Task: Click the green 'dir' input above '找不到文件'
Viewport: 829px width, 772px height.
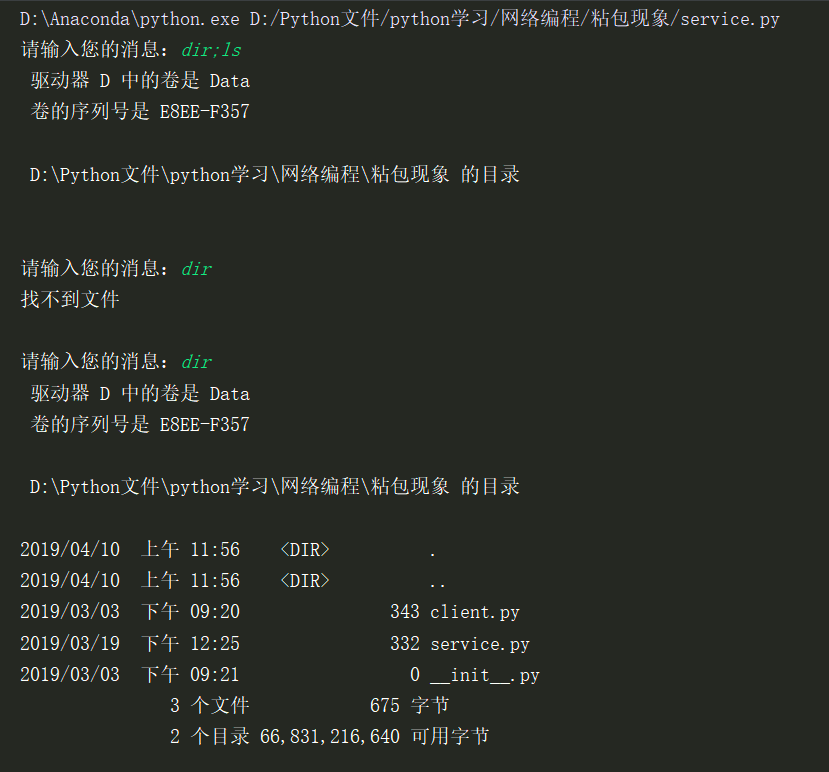Action: [196, 268]
